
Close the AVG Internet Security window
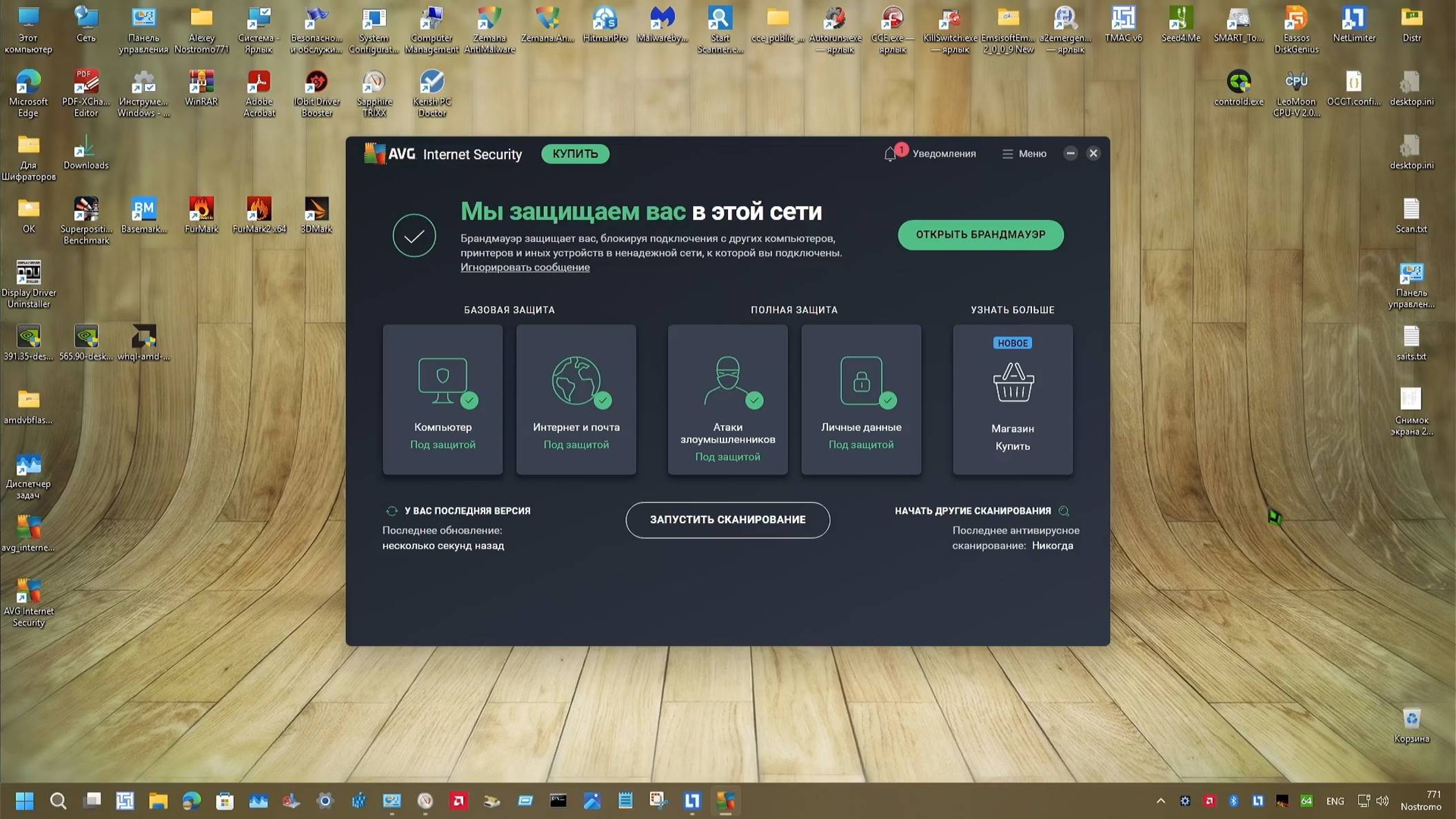(1093, 154)
